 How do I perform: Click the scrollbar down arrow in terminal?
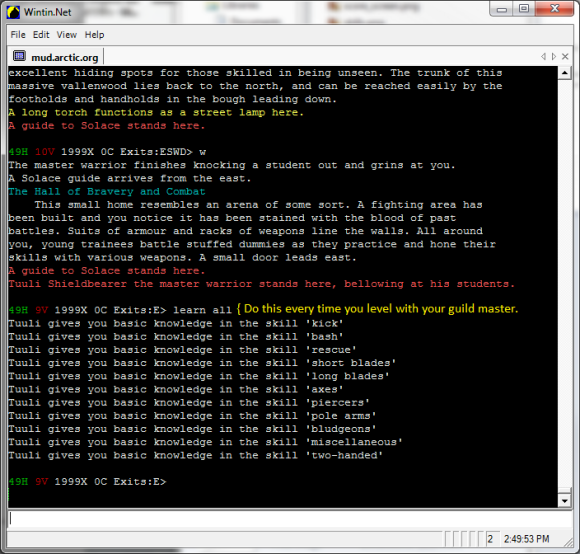564,501
